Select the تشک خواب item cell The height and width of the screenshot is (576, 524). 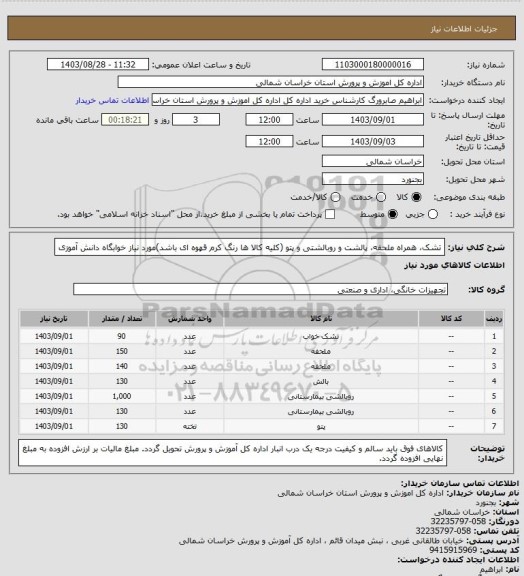point(321,336)
